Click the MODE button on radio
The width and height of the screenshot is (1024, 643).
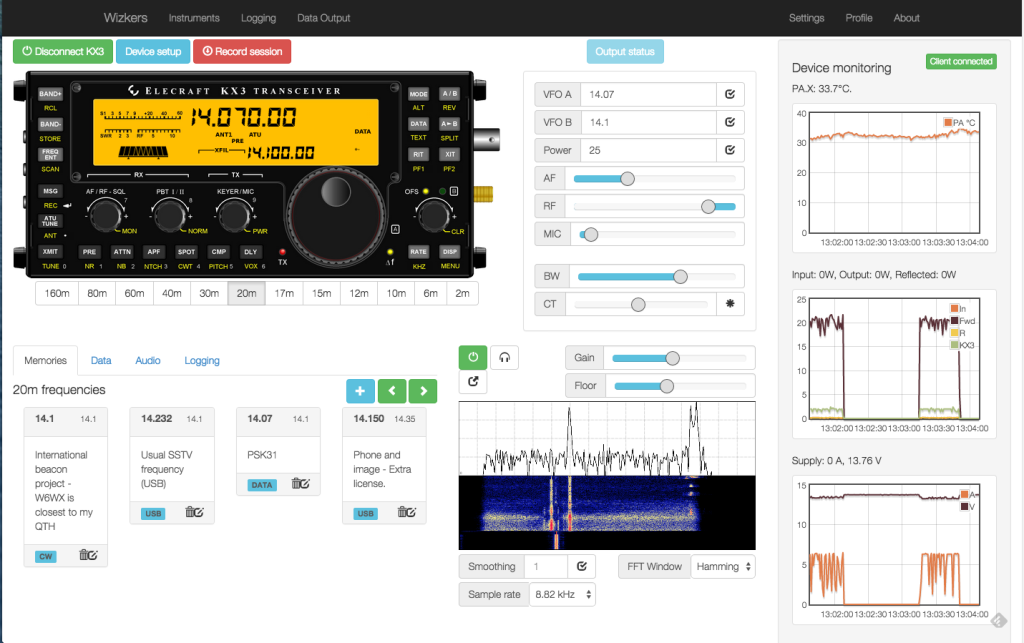tap(419, 94)
